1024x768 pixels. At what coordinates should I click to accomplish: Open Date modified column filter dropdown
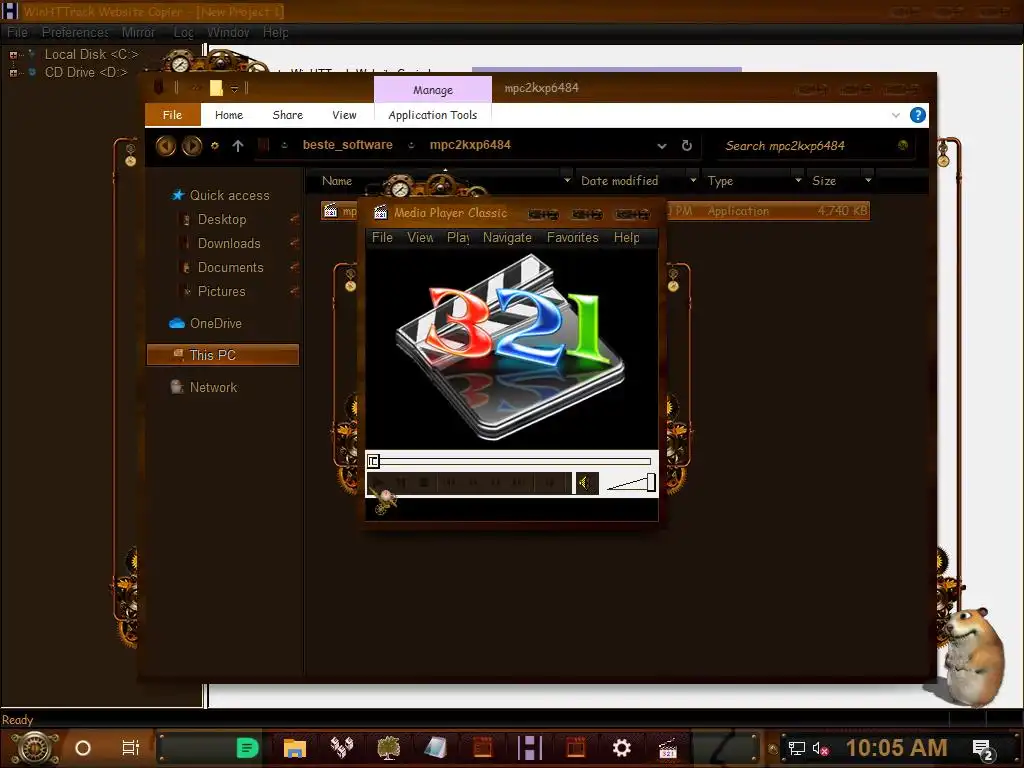(693, 180)
